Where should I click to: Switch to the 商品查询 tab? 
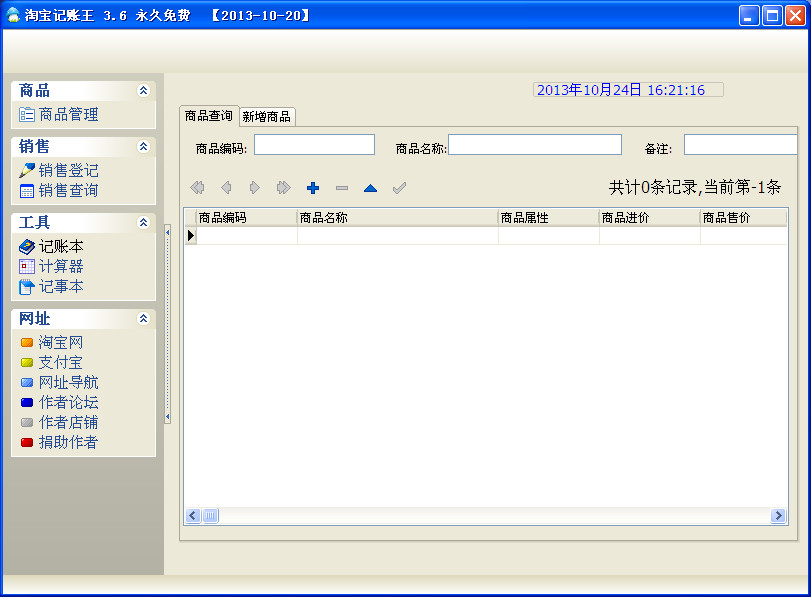click(x=209, y=115)
